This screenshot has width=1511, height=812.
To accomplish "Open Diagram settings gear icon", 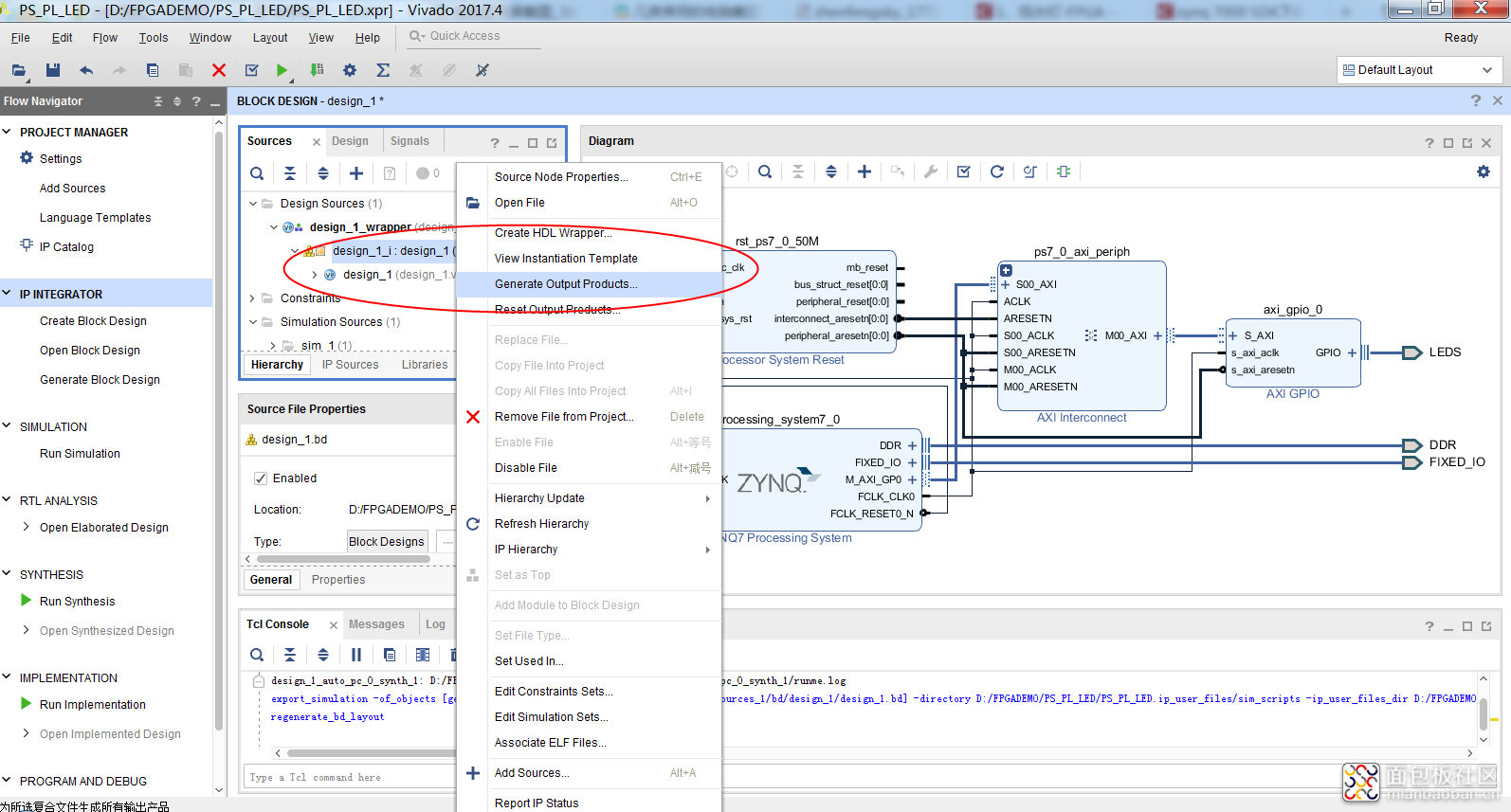I will [1484, 171].
